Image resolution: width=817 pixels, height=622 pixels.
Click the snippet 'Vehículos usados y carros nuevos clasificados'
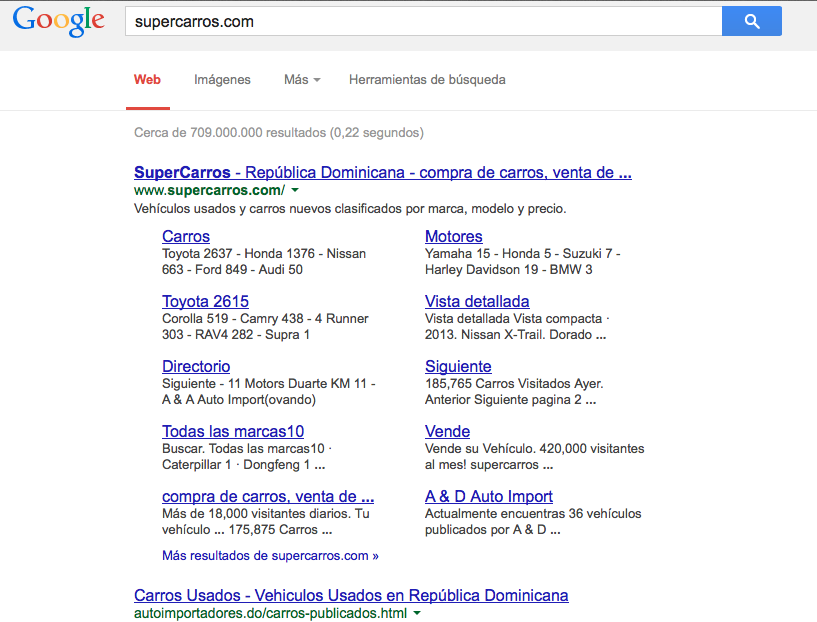pos(267,209)
